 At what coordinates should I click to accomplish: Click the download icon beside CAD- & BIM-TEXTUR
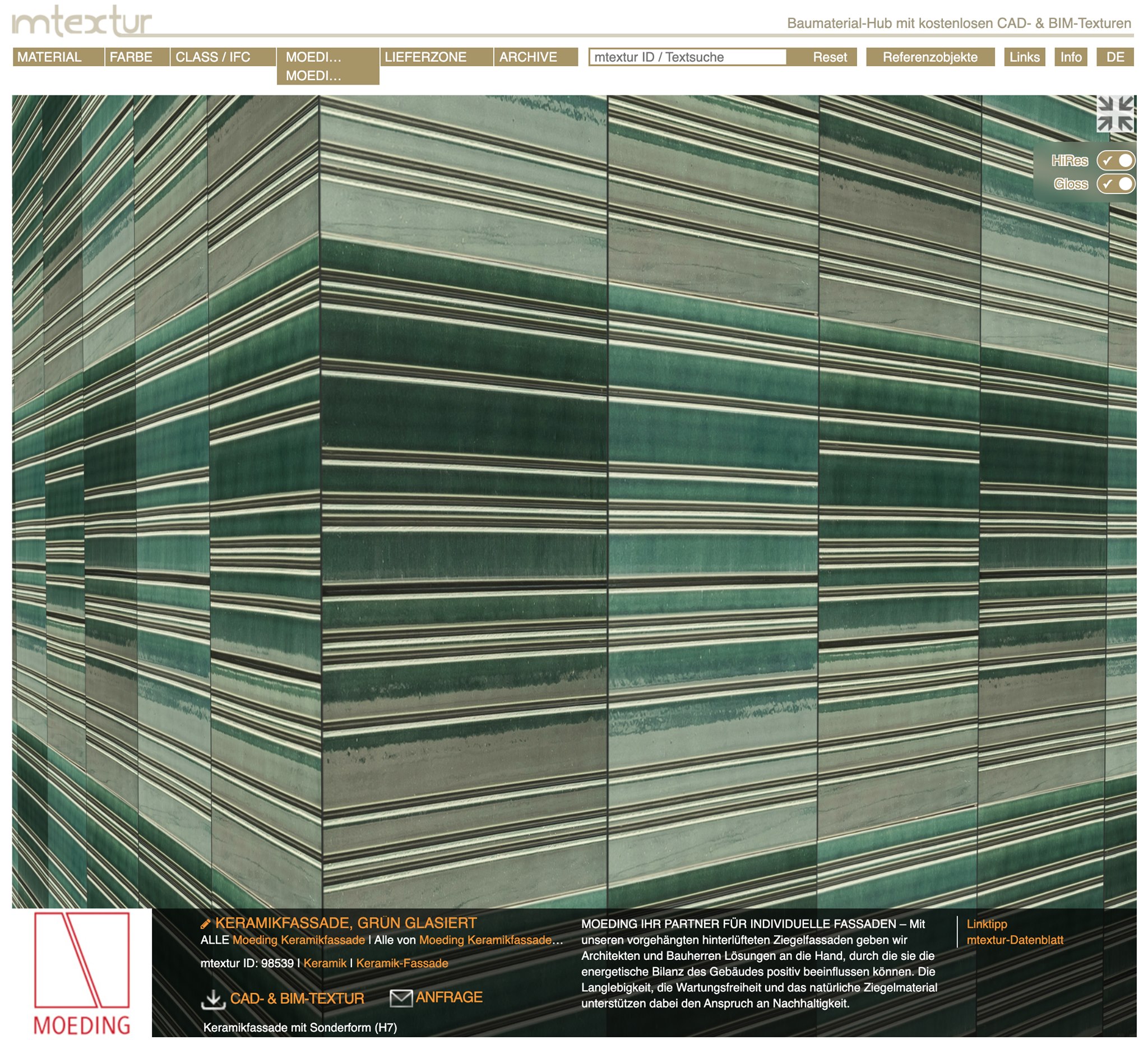[x=214, y=999]
